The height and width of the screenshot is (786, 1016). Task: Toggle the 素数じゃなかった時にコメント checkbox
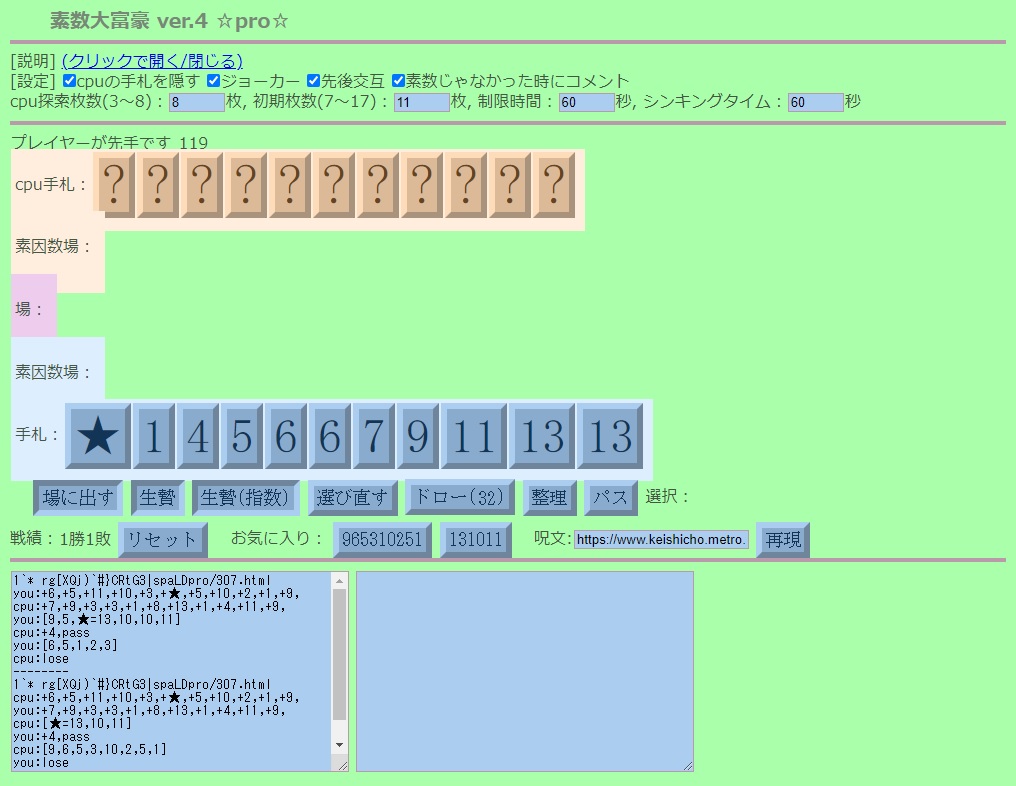pos(398,81)
